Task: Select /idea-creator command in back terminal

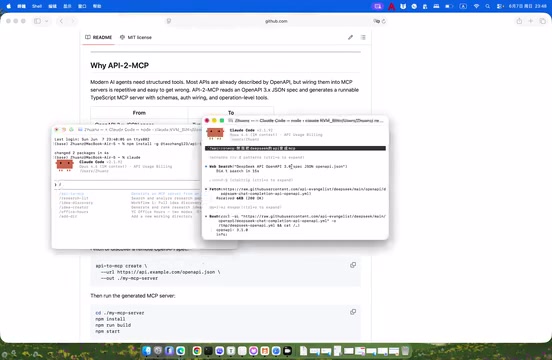Action: 74,208
